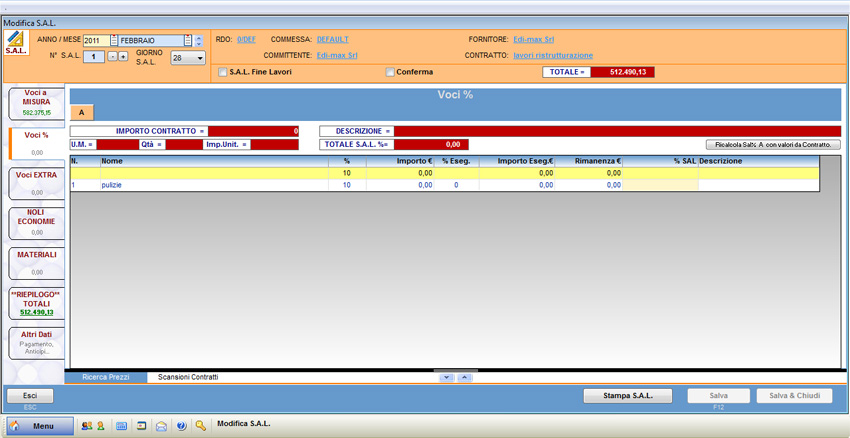
Task: Click the single user icon in bottom toolbar
Action: pos(100,426)
